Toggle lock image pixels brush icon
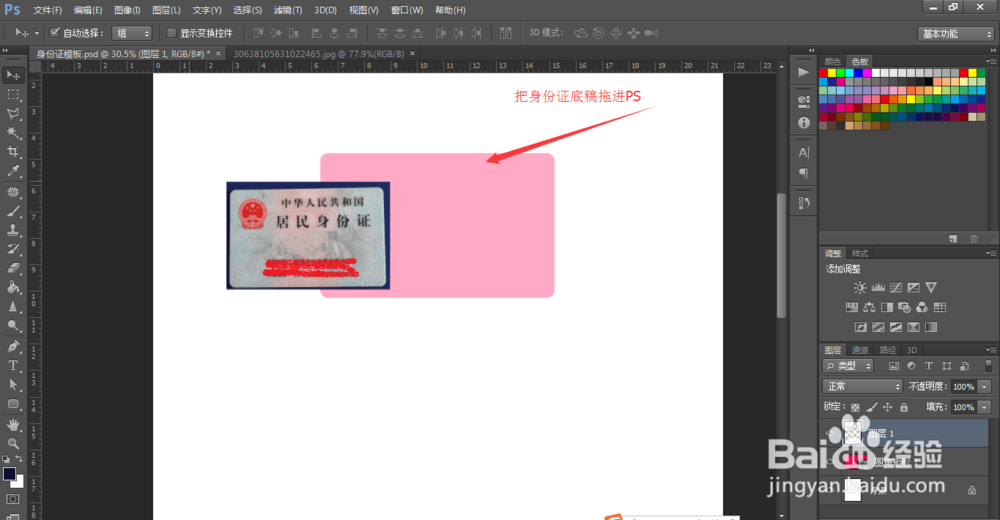Image resolution: width=1000 pixels, height=520 pixels. click(x=872, y=407)
